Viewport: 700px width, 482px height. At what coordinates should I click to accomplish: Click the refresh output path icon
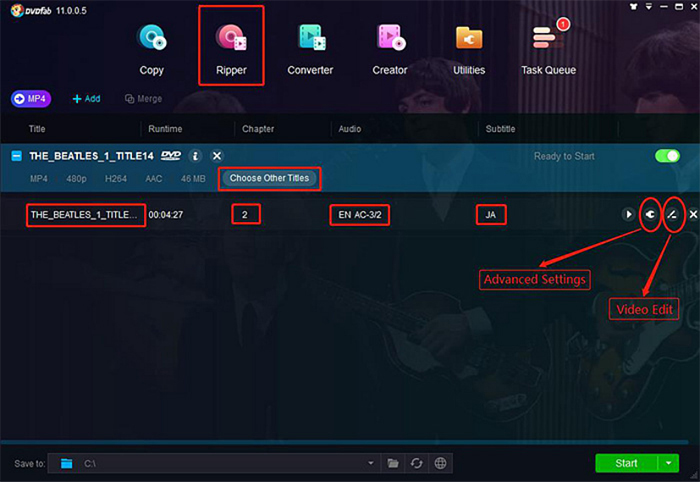coord(417,463)
